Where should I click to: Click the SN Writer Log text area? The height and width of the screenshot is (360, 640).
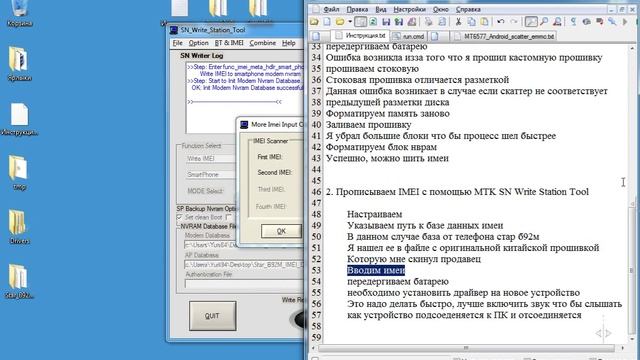(x=245, y=98)
